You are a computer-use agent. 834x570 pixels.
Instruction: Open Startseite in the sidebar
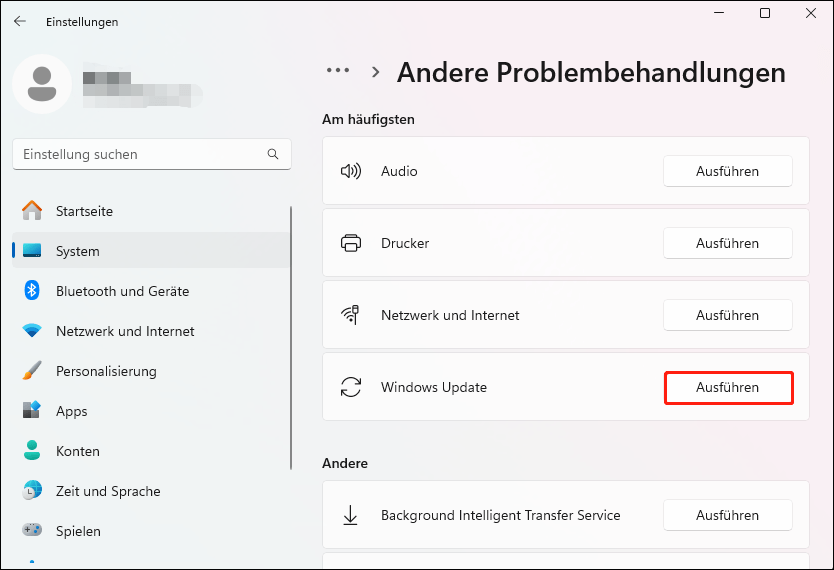coord(151,211)
